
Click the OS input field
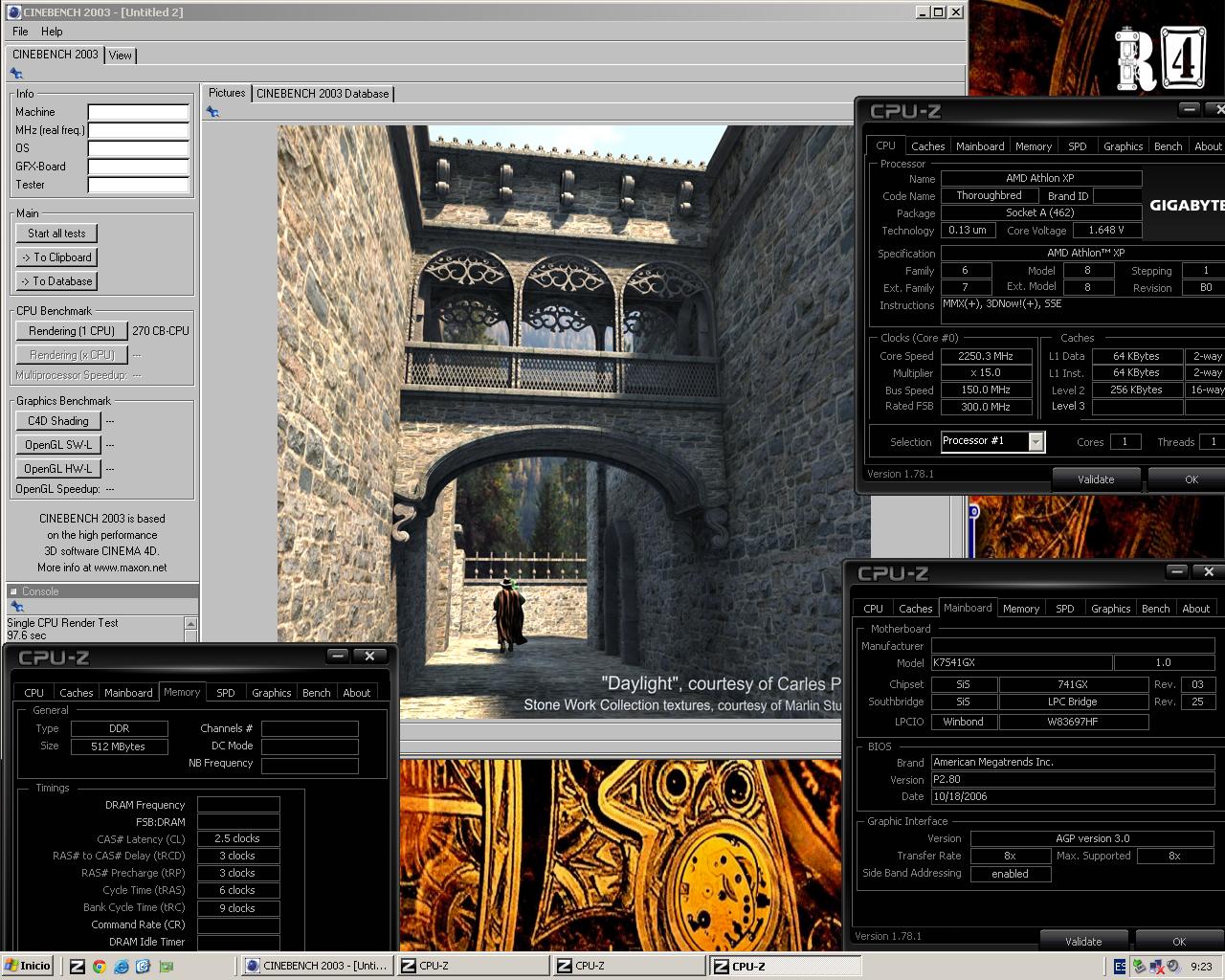coord(139,148)
